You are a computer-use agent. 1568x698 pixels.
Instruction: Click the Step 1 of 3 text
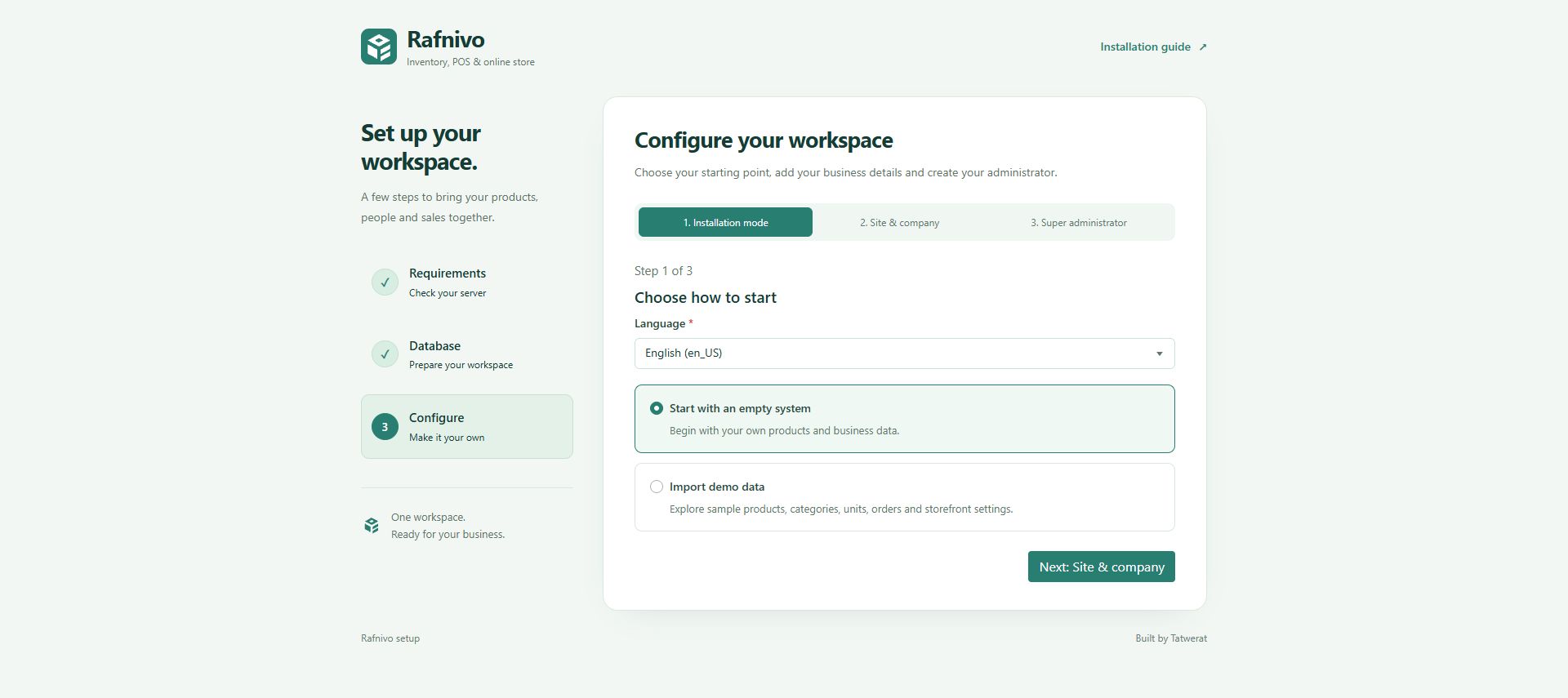(663, 271)
